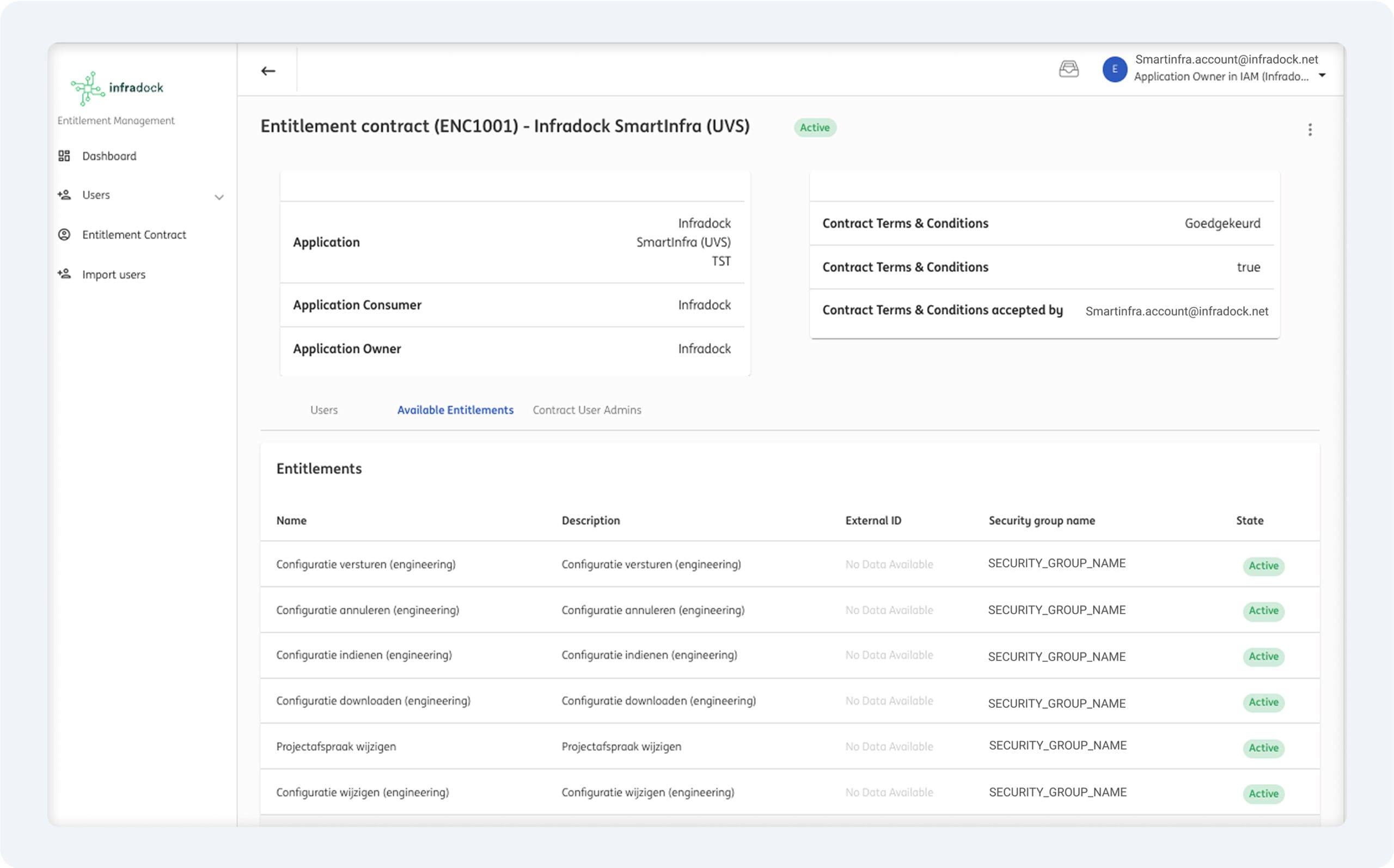The height and width of the screenshot is (868, 1394).
Task: Open Import users in sidebar
Action: pyautogui.click(x=114, y=274)
